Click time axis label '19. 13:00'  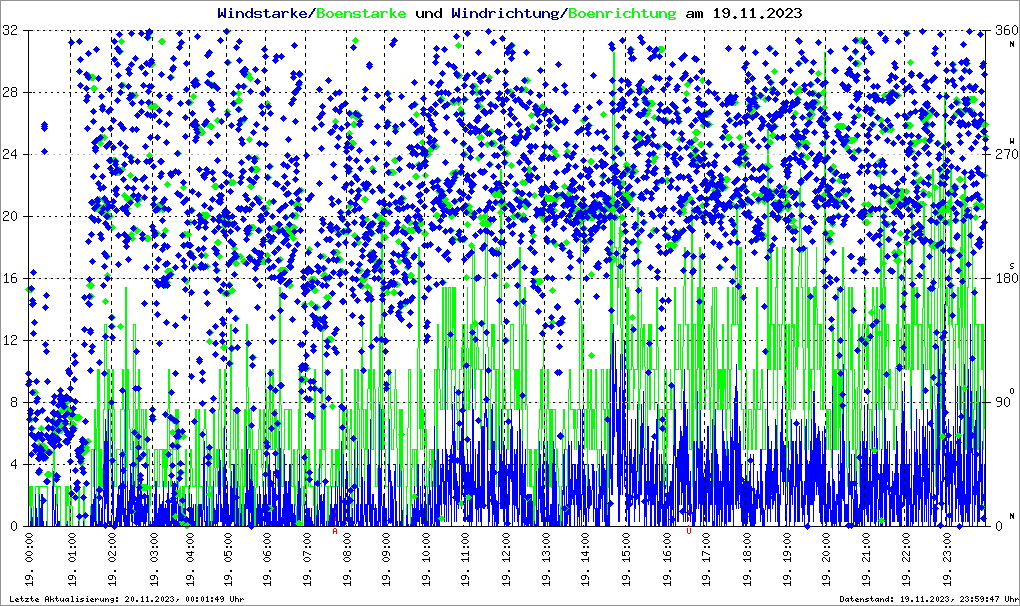tap(546, 559)
